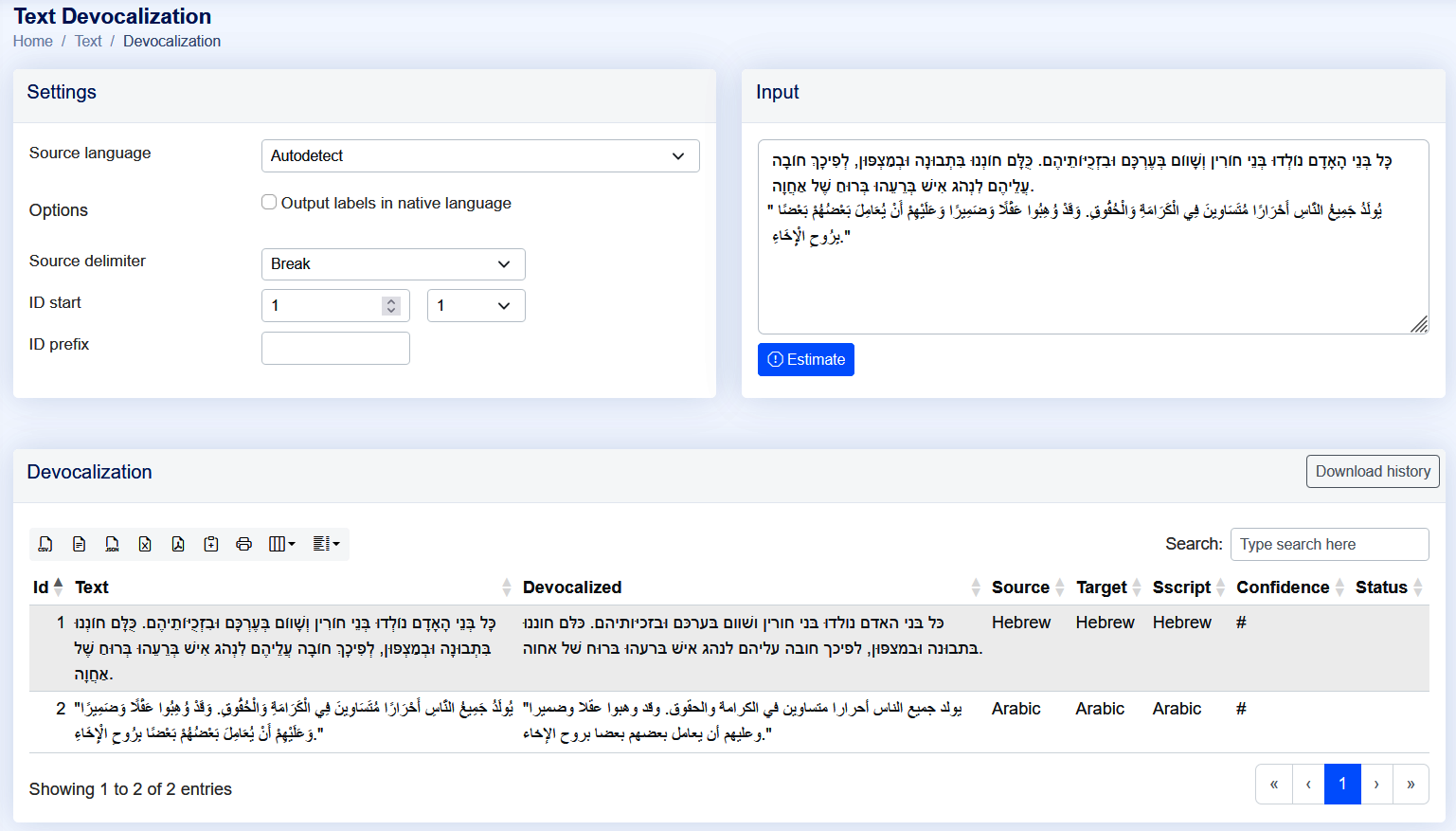
Task: Click Source value Arabic in row 2
Action: click(x=1016, y=709)
